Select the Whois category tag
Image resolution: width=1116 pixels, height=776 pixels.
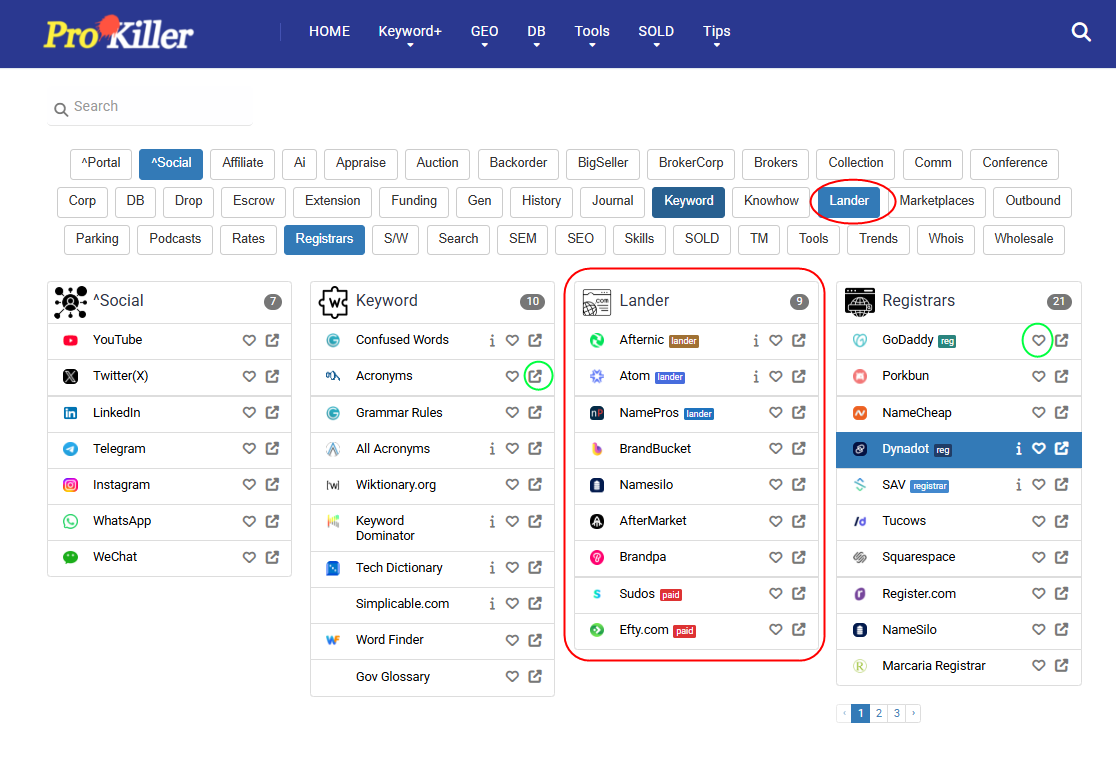(945, 239)
